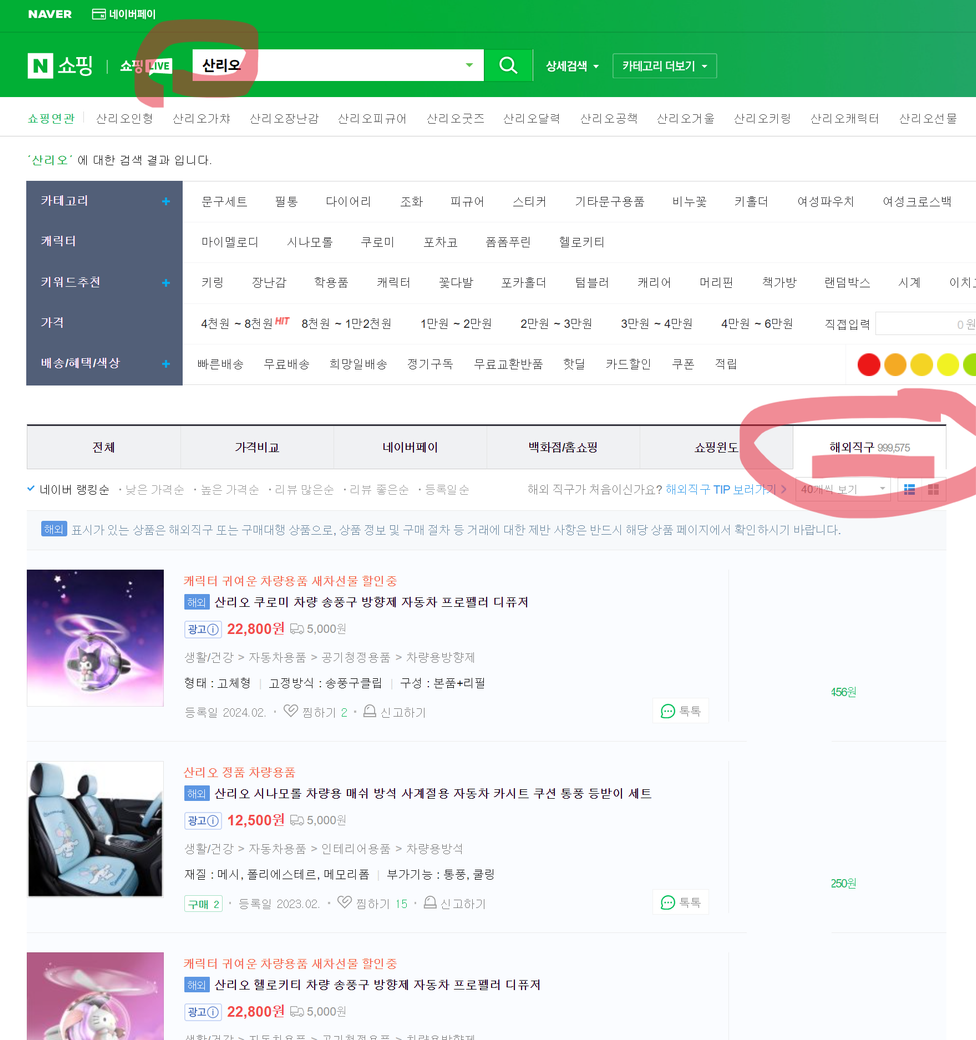Select sort by 낮은 가격순
976x1040 pixels.
click(x=154, y=490)
